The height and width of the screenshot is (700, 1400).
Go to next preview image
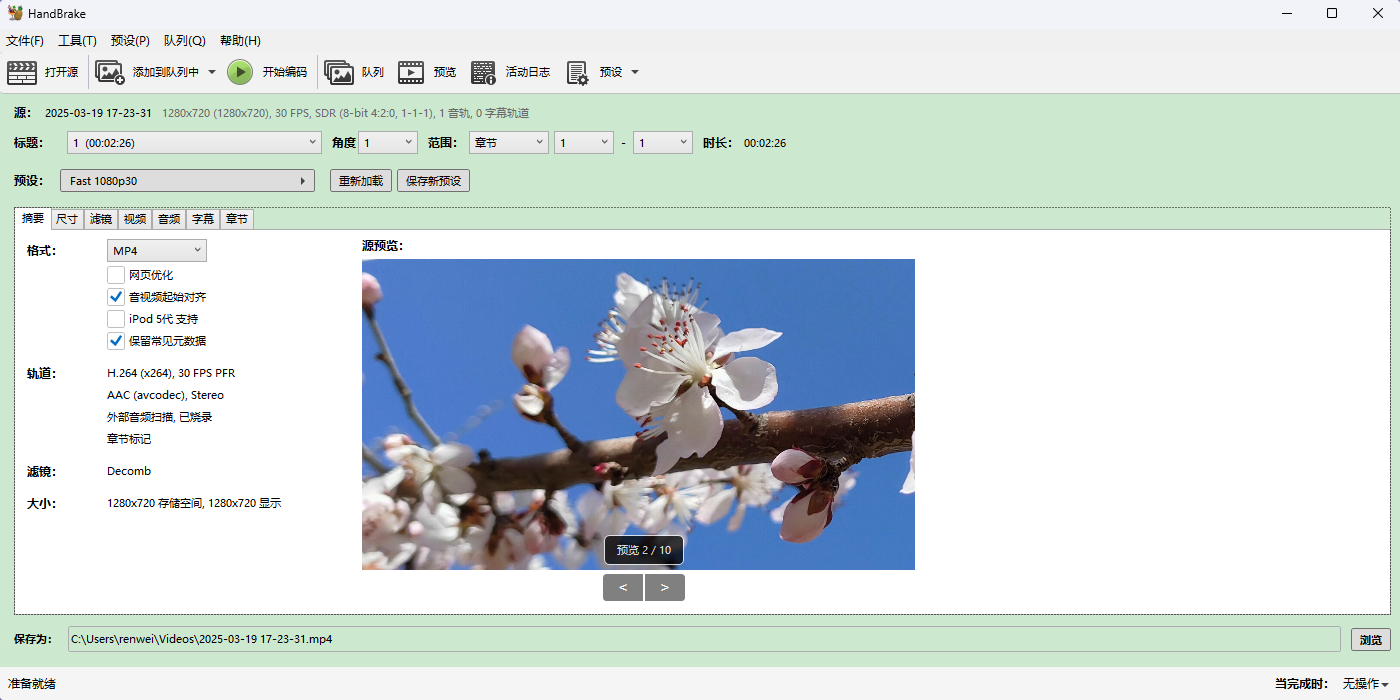coord(664,587)
